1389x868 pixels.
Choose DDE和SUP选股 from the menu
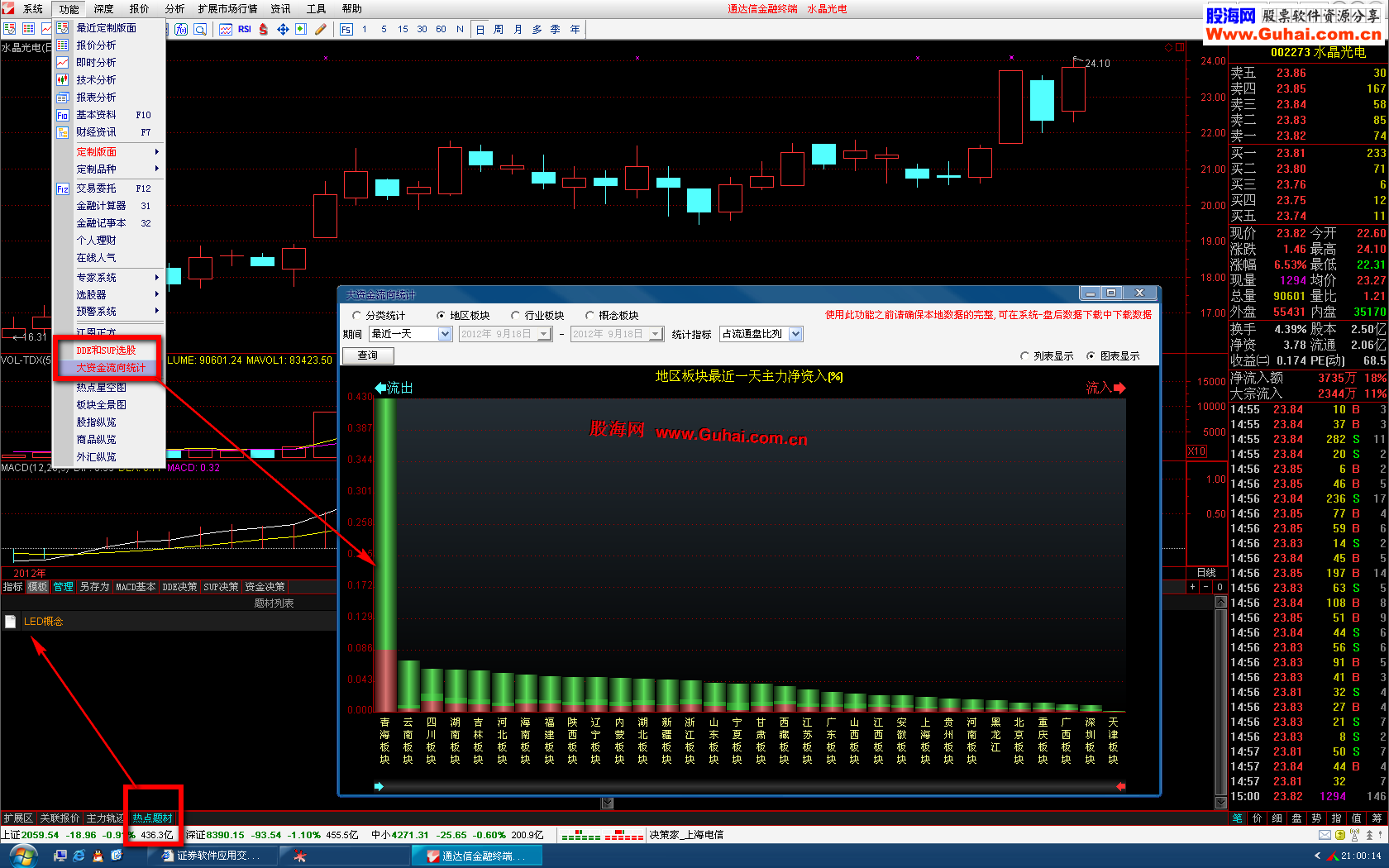pyautogui.click(x=106, y=351)
